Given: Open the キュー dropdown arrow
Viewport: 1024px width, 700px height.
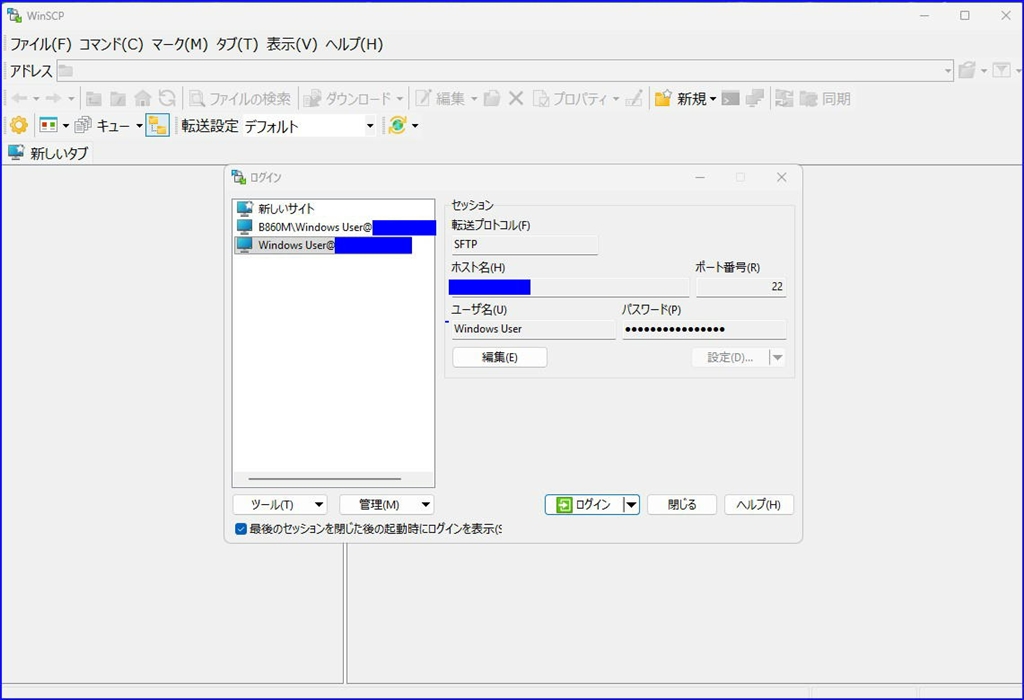Looking at the screenshot, I should tap(139, 125).
